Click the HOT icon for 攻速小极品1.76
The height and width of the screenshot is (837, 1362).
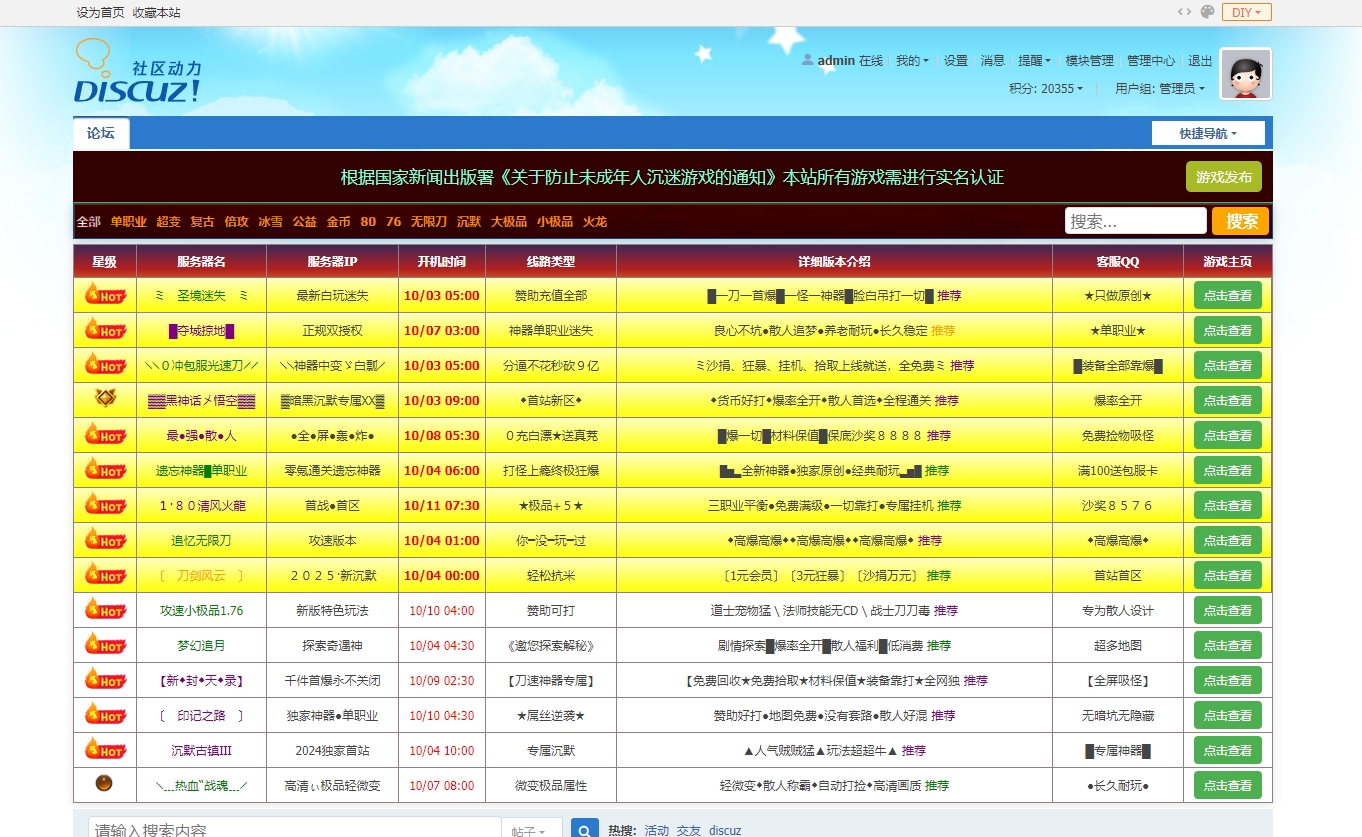pos(105,610)
